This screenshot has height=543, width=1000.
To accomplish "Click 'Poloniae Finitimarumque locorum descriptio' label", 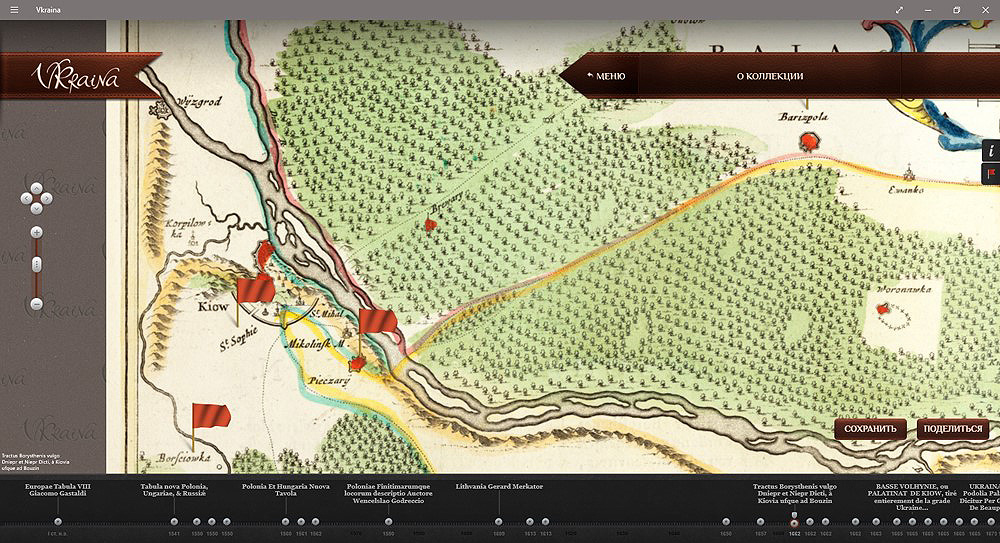I will point(388,493).
